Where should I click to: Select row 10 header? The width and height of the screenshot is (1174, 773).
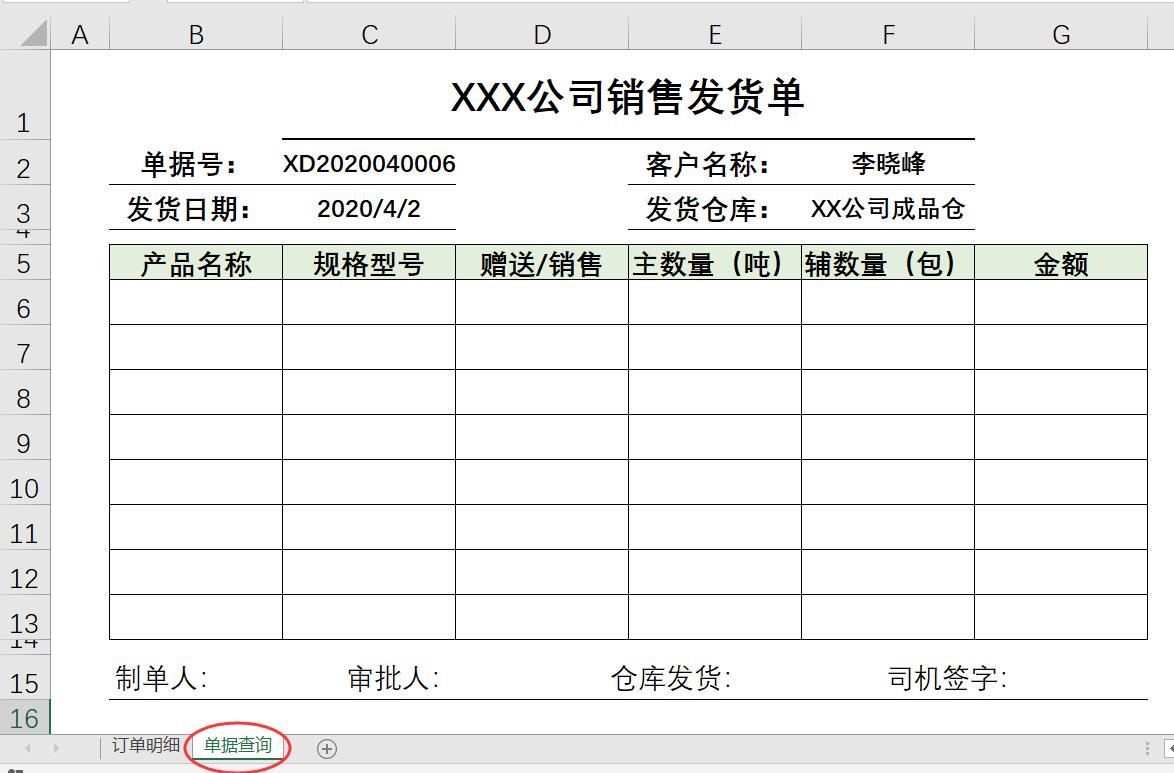(x=25, y=482)
